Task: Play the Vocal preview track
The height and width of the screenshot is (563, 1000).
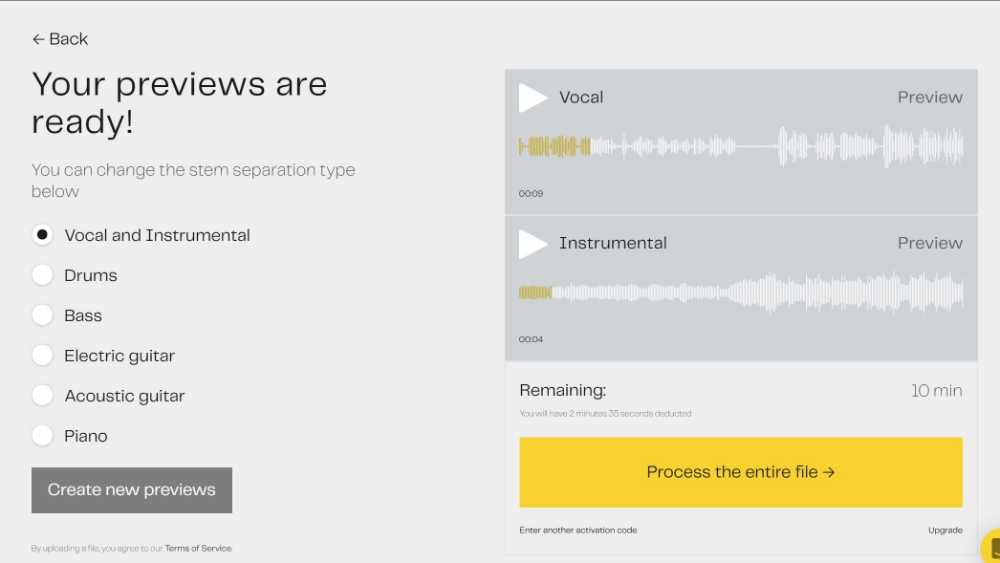Action: [532, 98]
